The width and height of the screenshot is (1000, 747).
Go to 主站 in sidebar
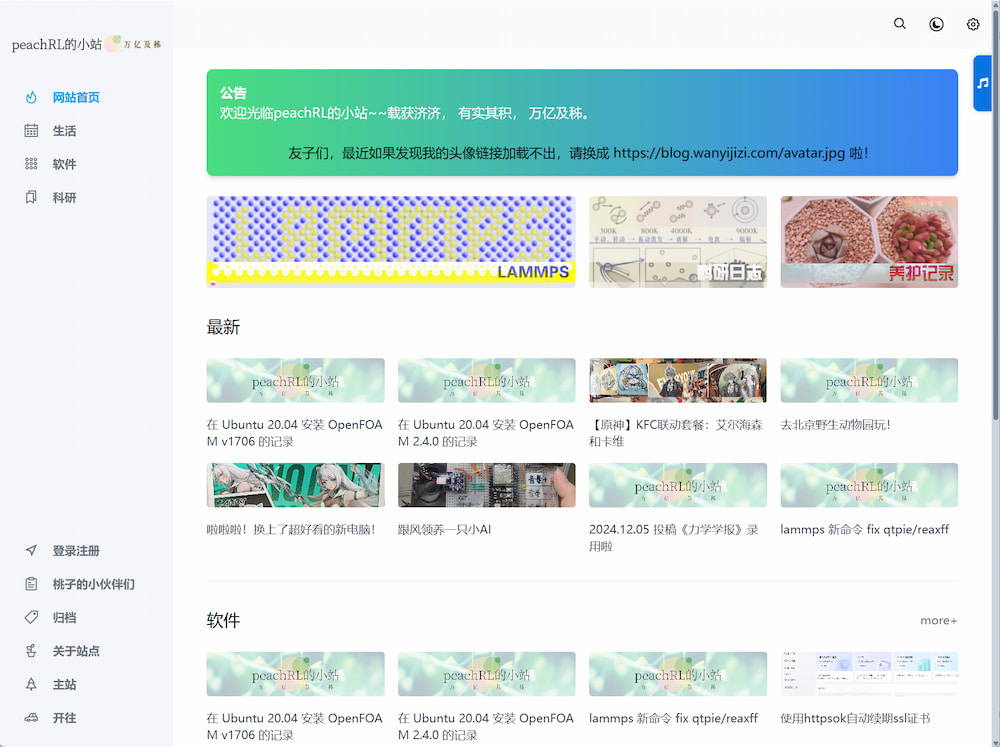(64, 685)
